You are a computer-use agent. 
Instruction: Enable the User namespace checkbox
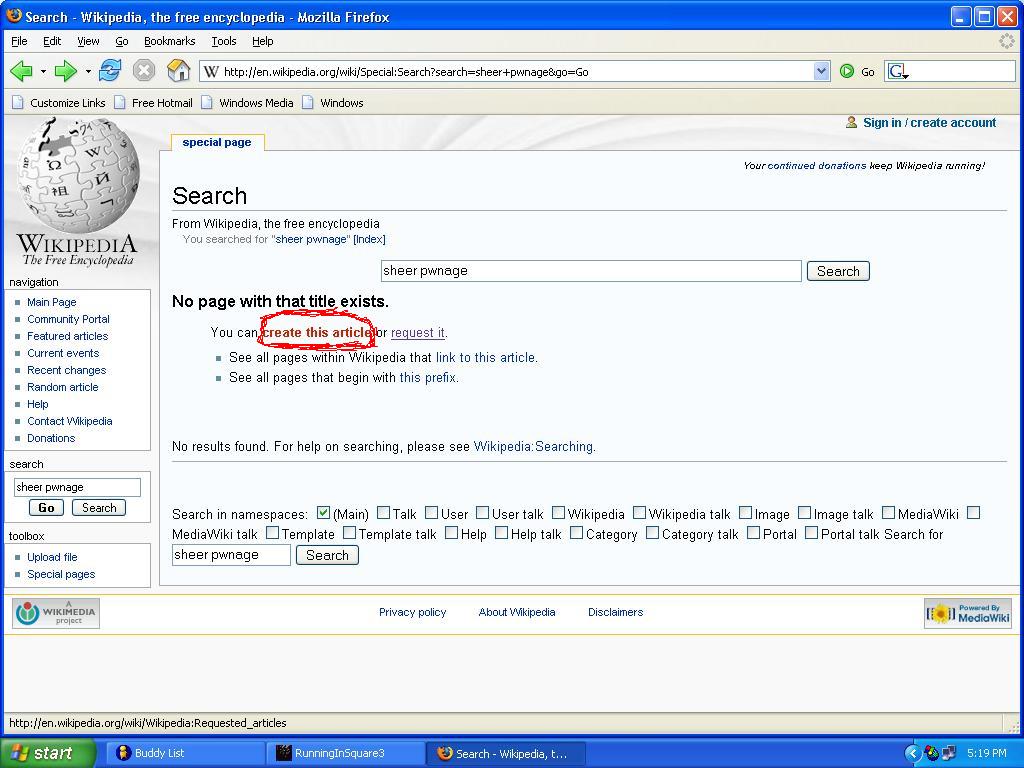[x=432, y=513]
